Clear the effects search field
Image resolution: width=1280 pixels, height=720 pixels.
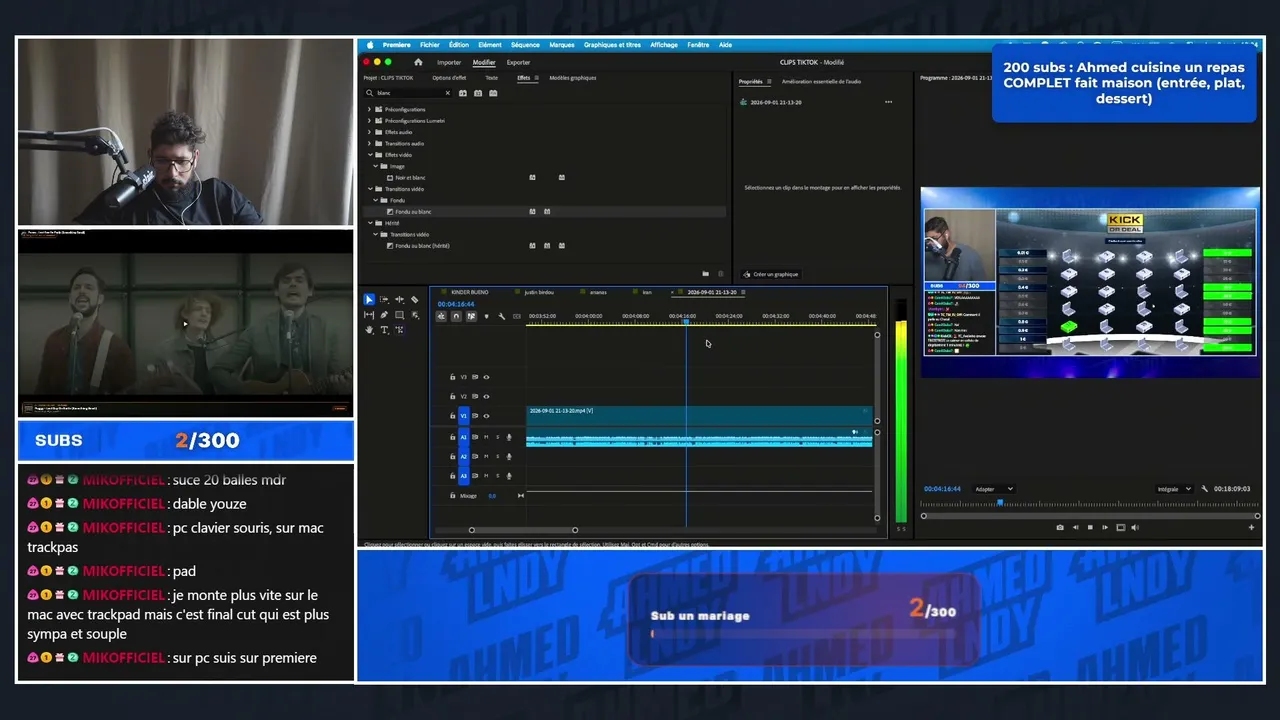pyautogui.click(x=447, y=93)
